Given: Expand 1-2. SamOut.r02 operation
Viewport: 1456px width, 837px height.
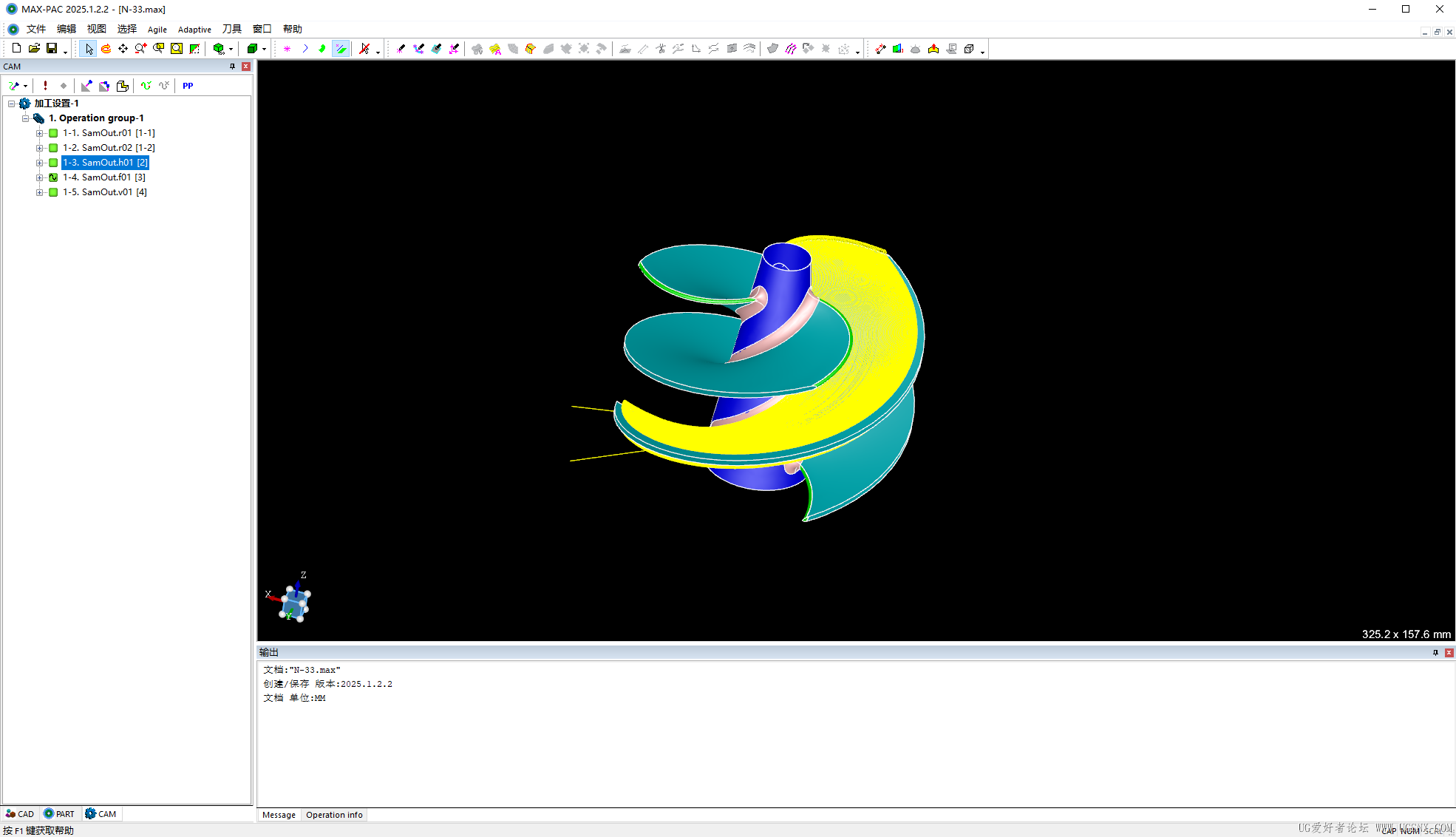Looking at the screenshot, I should tap(39, 148).
